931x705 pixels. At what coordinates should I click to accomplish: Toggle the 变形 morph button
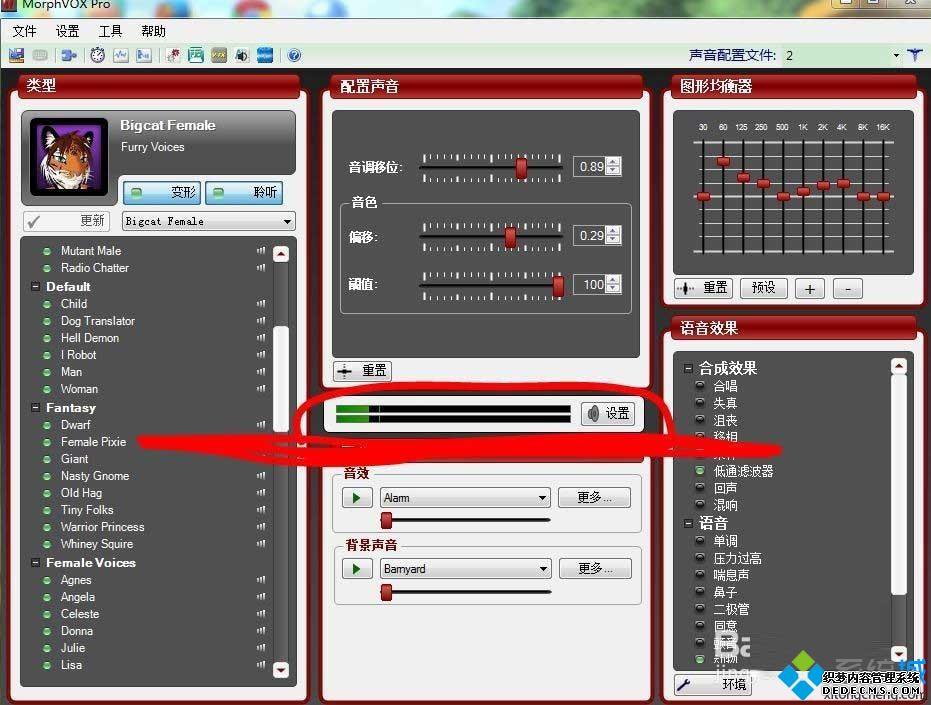pyautogui.click(x=162, y=192)
